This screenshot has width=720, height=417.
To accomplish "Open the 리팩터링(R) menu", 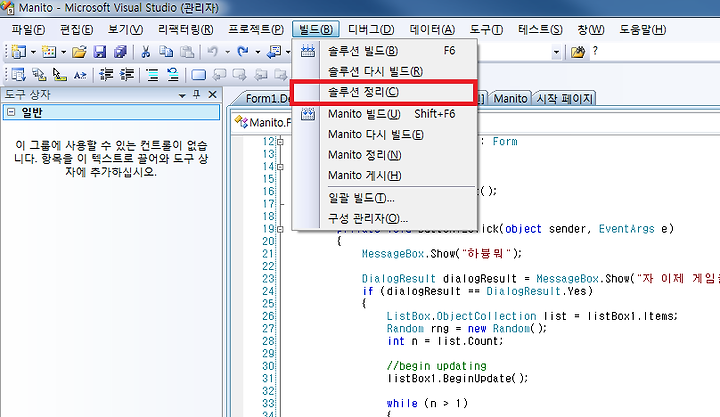I will (x=186, y=30).
